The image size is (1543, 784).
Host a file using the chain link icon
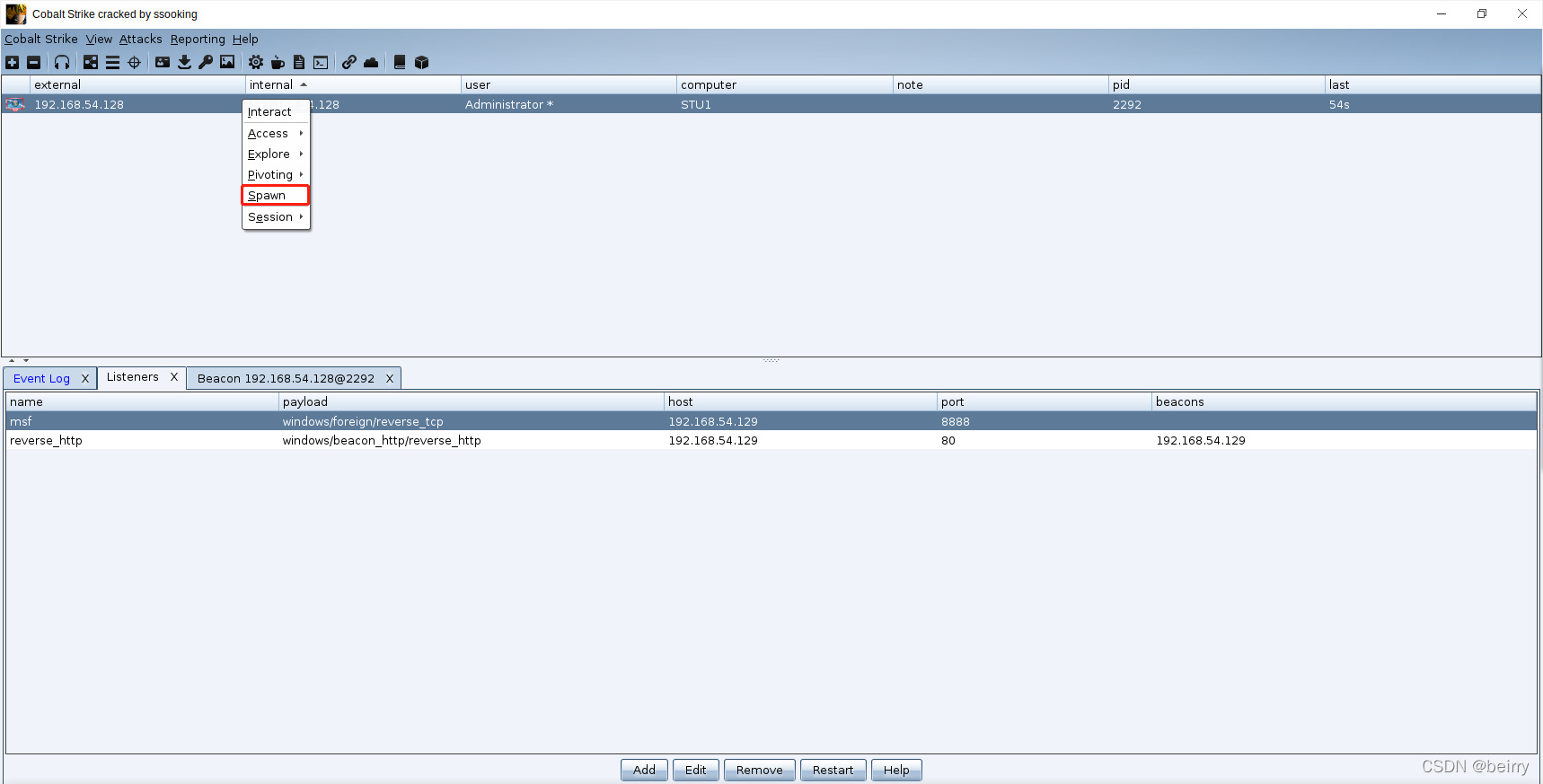pyautogui.click(x=349, y=62)
